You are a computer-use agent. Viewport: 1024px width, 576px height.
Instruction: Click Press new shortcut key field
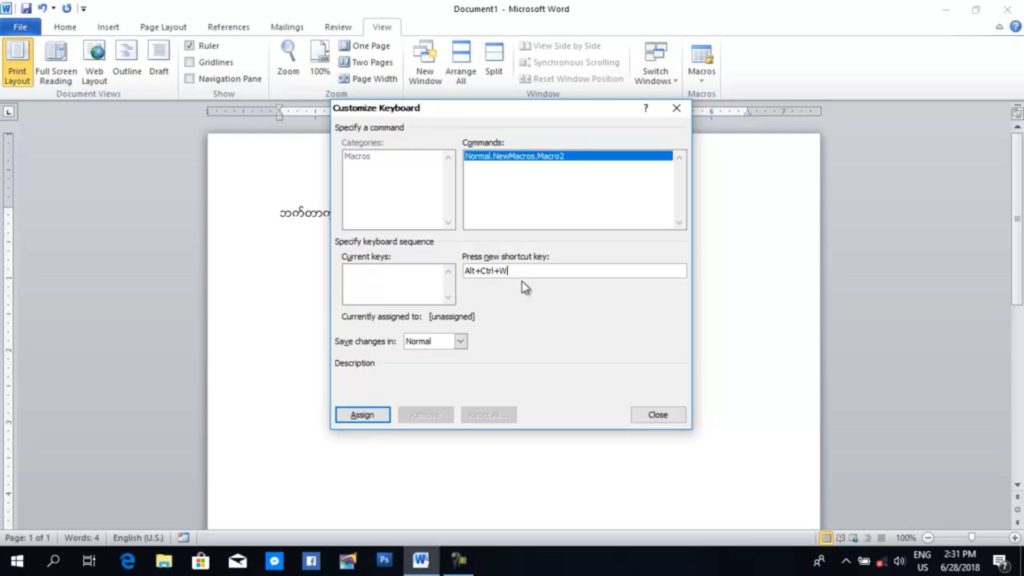(x=574, y=270)
